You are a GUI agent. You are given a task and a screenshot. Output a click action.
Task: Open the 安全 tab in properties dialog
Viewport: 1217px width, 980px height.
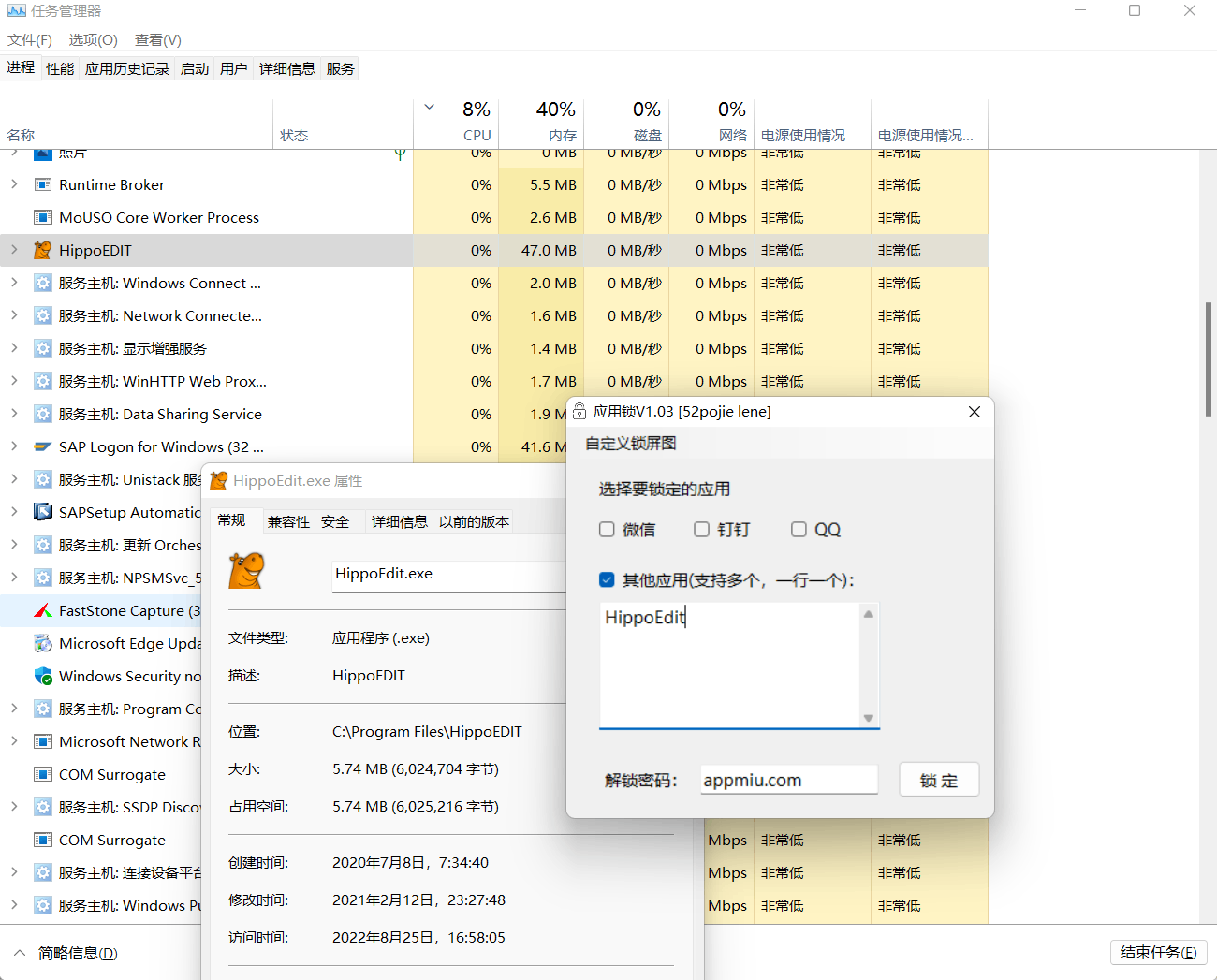coord(335,521)
